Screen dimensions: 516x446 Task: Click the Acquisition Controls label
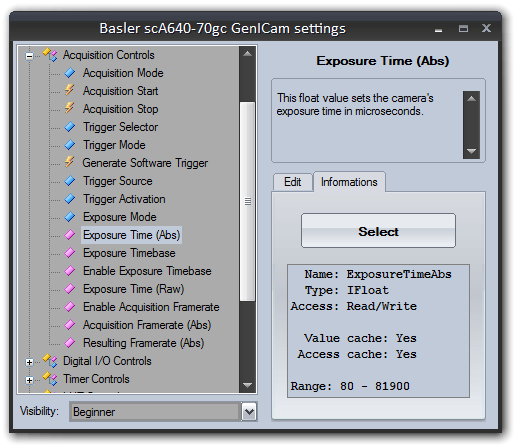(109, 55)
